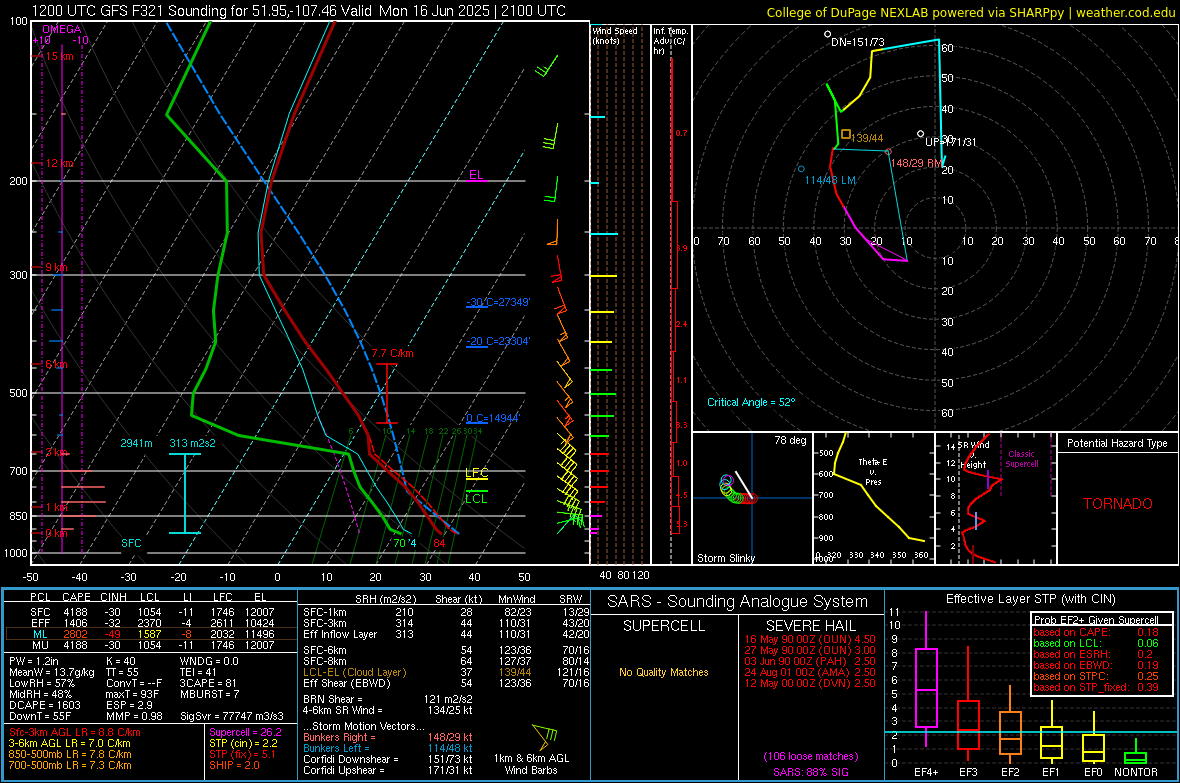Click the 'SARS: 88% SIG' text
Viewport: 1180px width, 783px height.
click(x=810, y=772)
